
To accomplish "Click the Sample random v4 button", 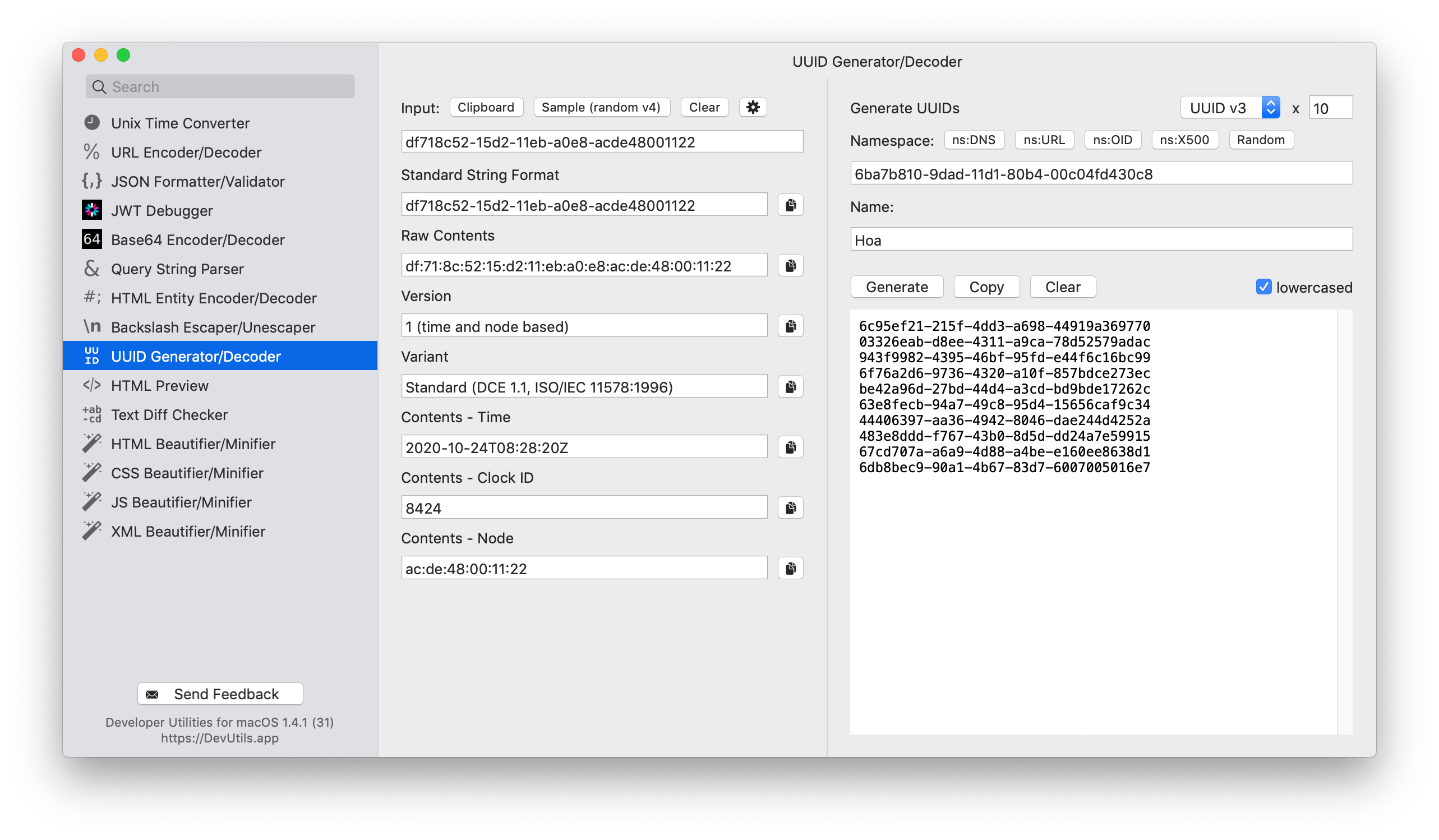I will coord(600,107).
